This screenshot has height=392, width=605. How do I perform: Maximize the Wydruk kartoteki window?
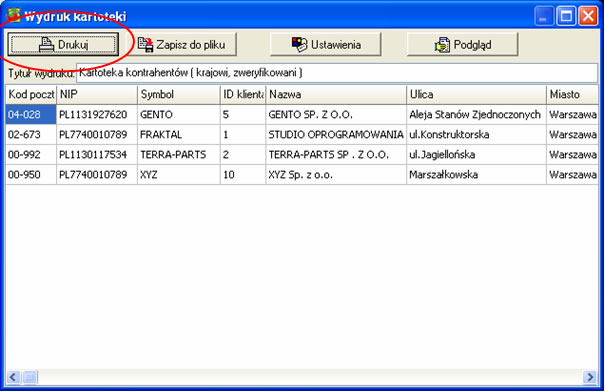pyautogui.click(x=566, y=17)
